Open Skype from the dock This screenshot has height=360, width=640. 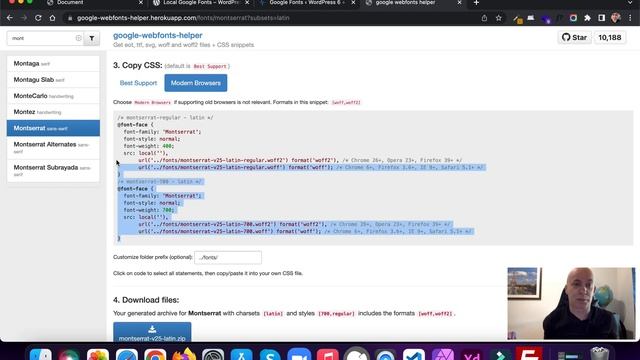point(270,354)
